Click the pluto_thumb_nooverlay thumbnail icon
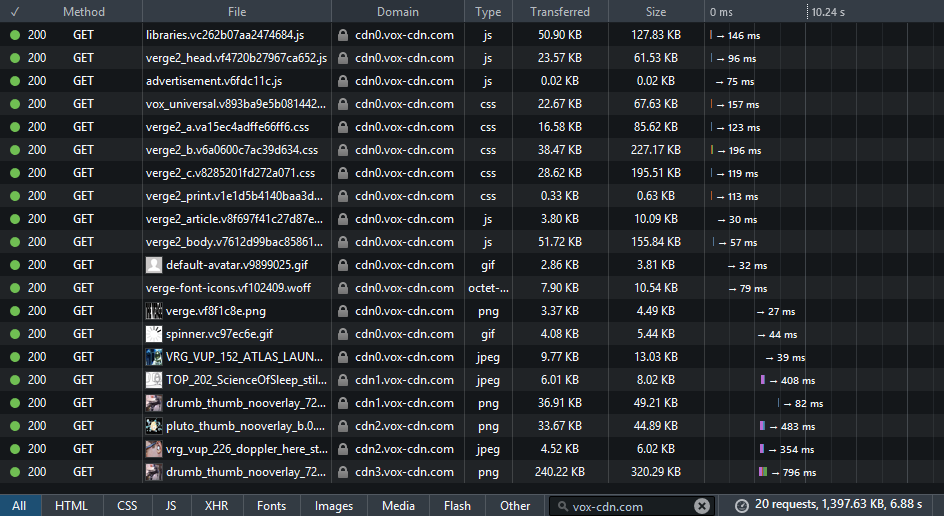 [x=154, y=426]
